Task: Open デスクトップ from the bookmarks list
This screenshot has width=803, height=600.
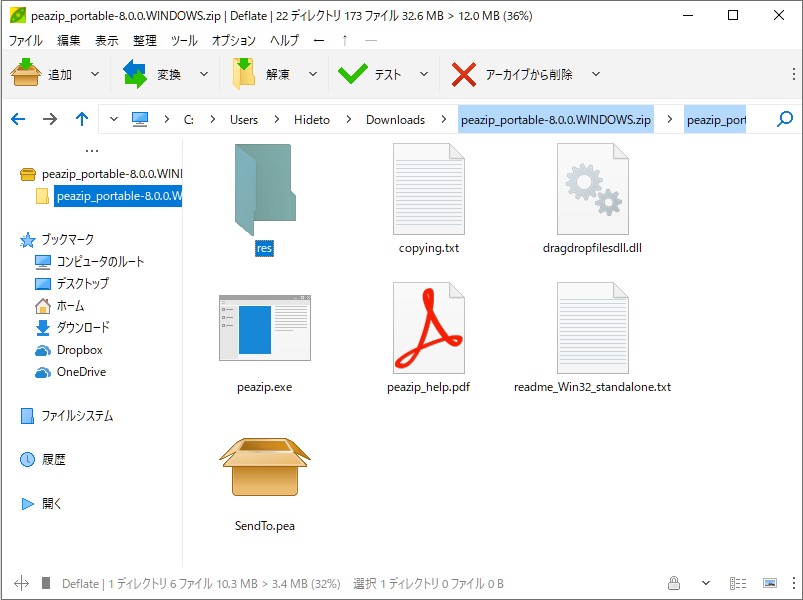Action: coord(72,284)
